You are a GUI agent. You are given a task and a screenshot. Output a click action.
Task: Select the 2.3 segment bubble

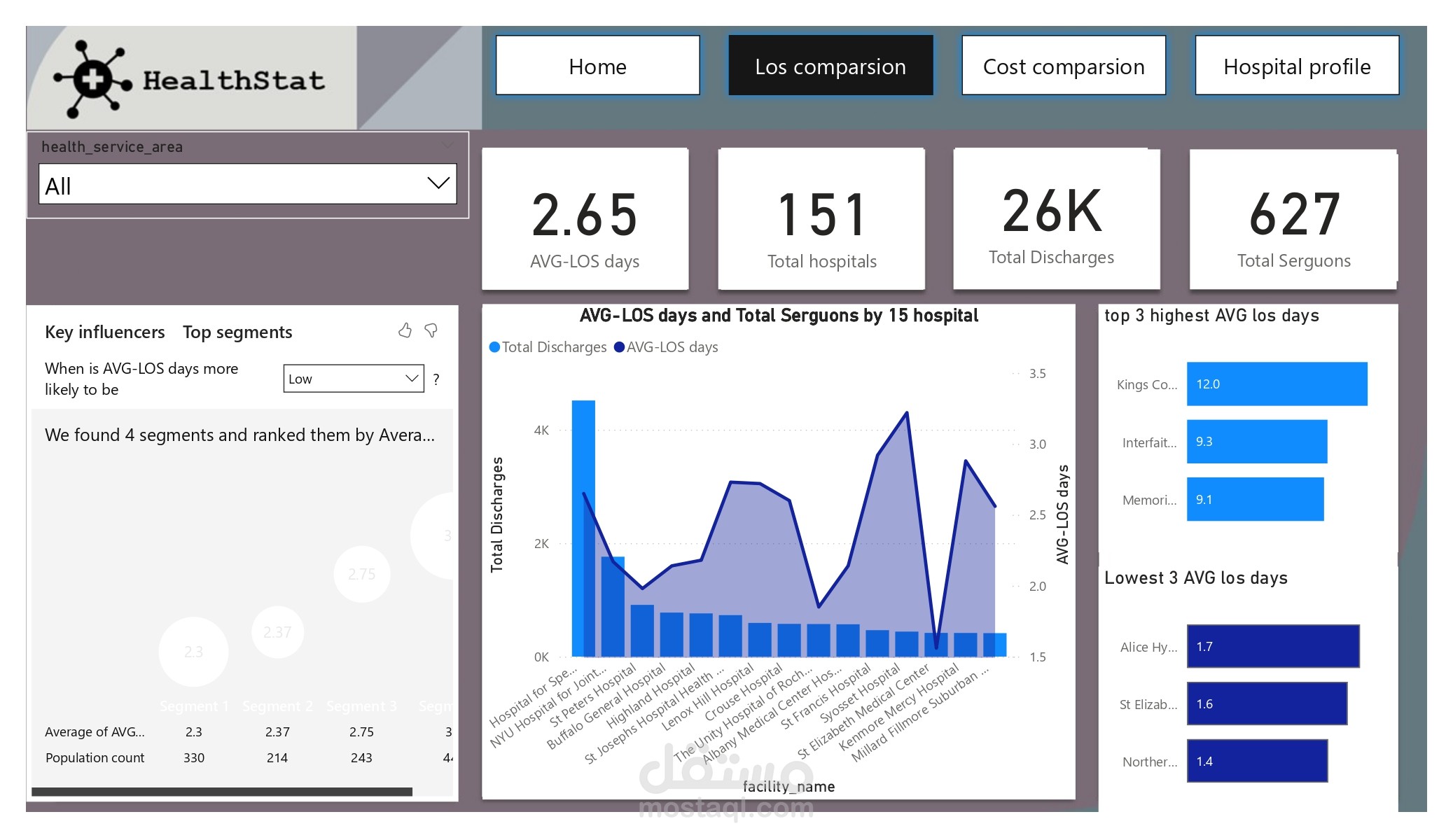(193, 652)
